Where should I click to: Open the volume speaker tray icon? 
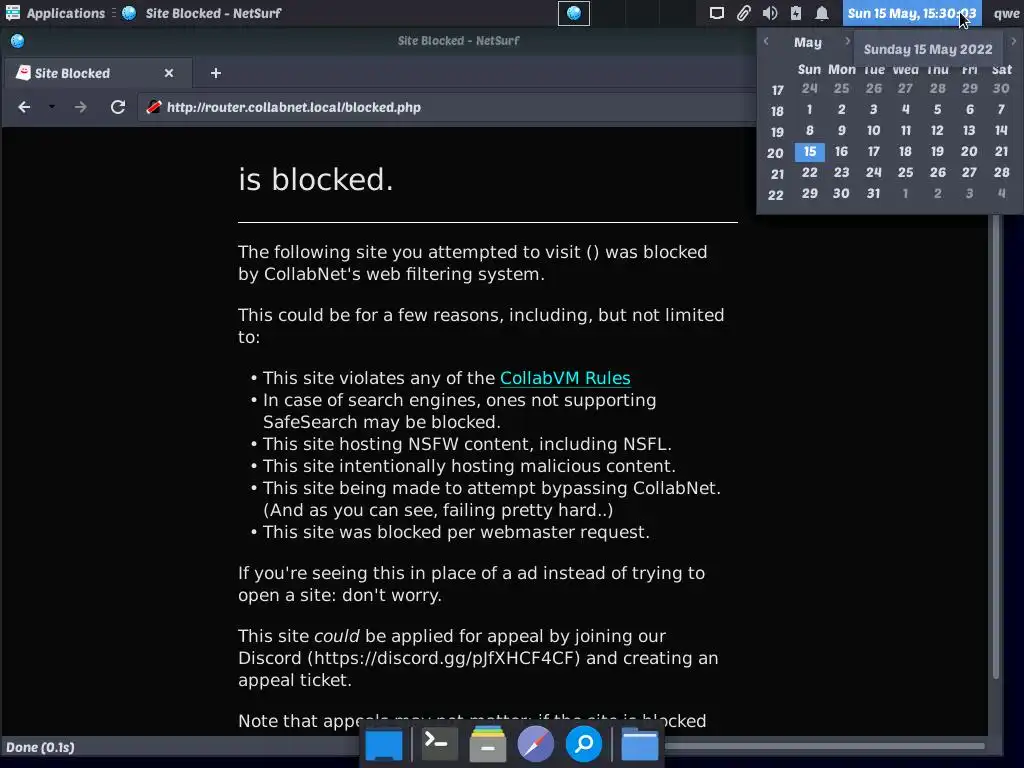pos(770,13)
